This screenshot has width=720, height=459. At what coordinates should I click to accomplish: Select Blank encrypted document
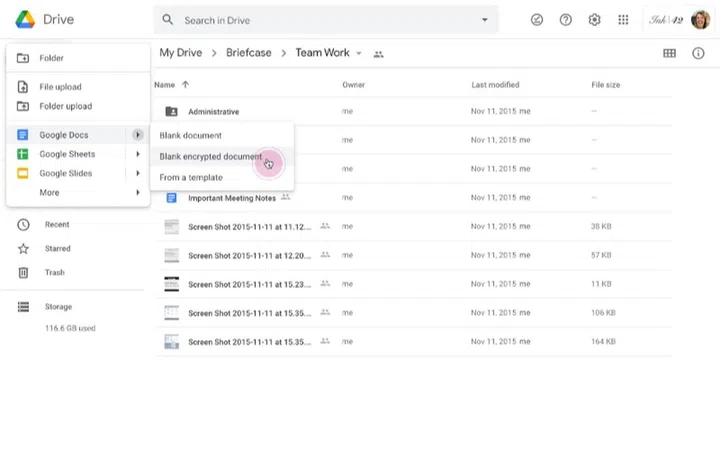tap(211, 157)
